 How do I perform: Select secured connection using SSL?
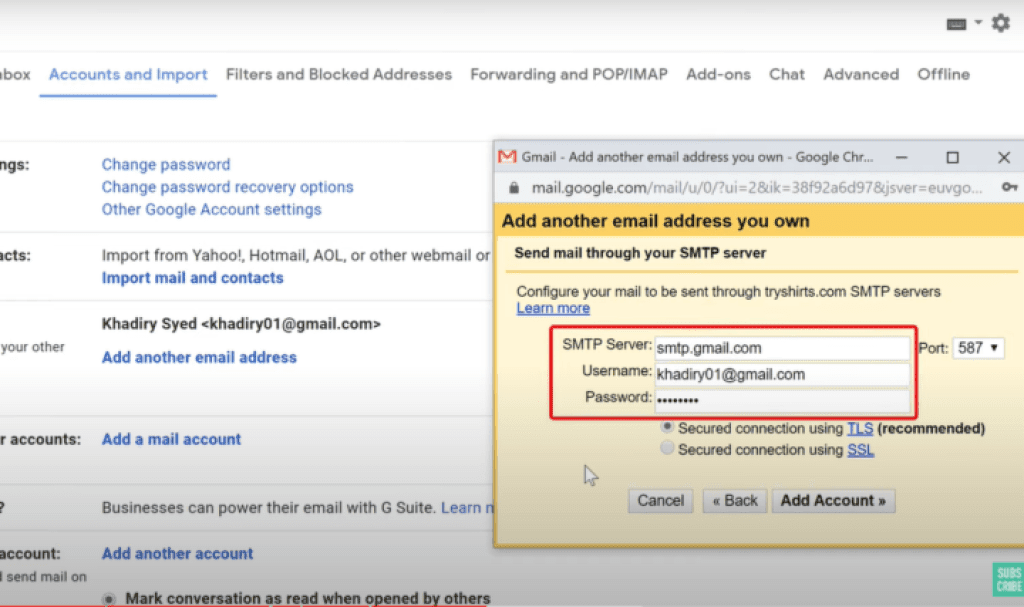(x=666, y=449)
